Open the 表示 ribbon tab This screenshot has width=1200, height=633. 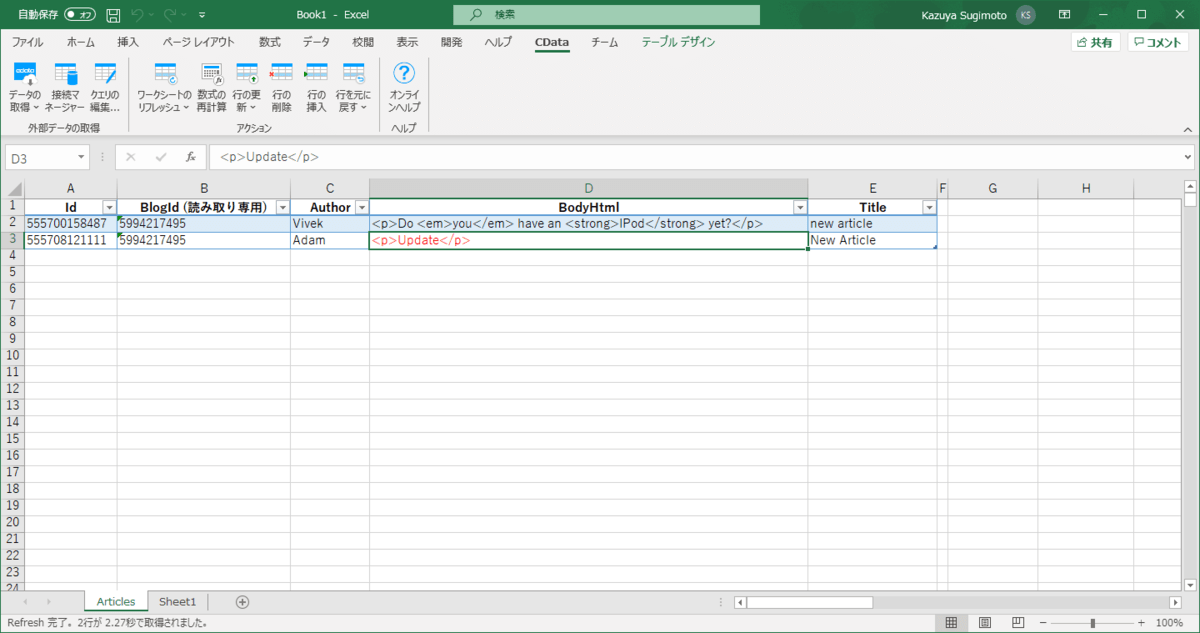pos(407,42)
